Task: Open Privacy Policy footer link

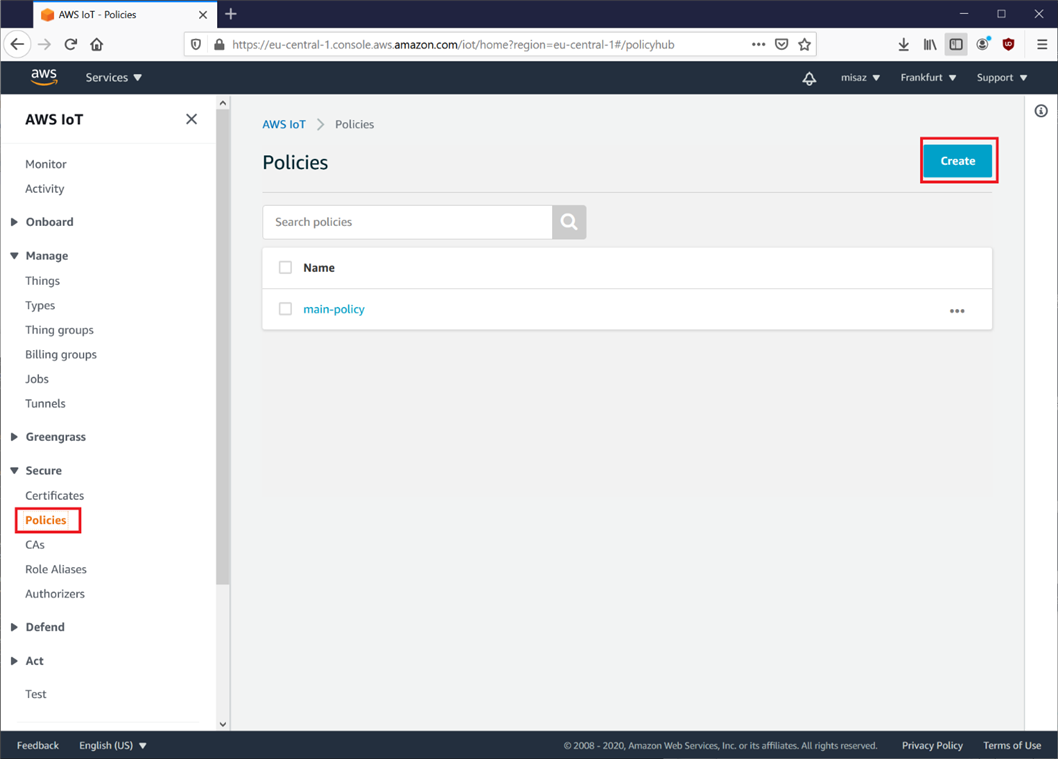Action: click(932, 746)
